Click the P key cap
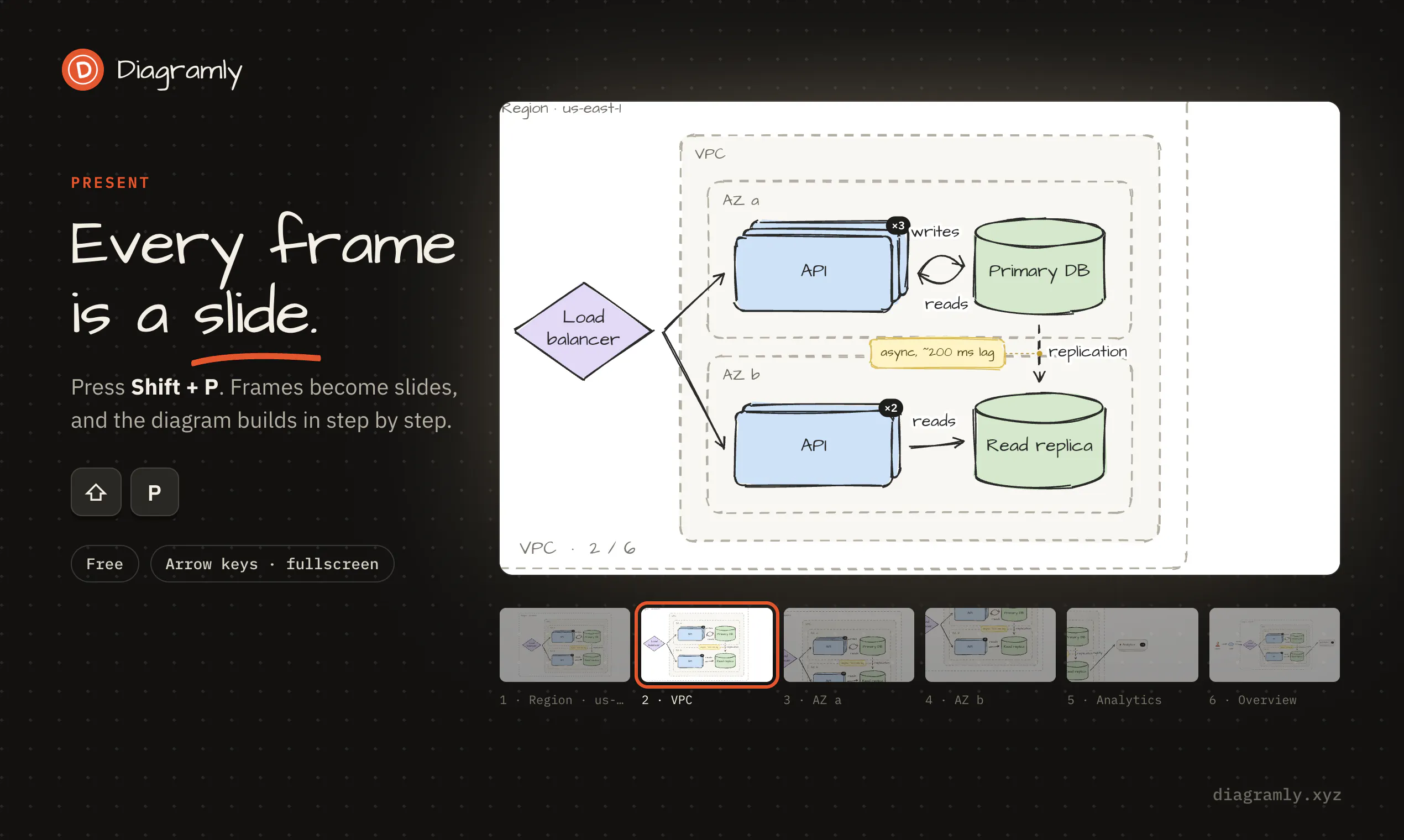This screenshot has height=840, width=1404. tap(155, 492)
